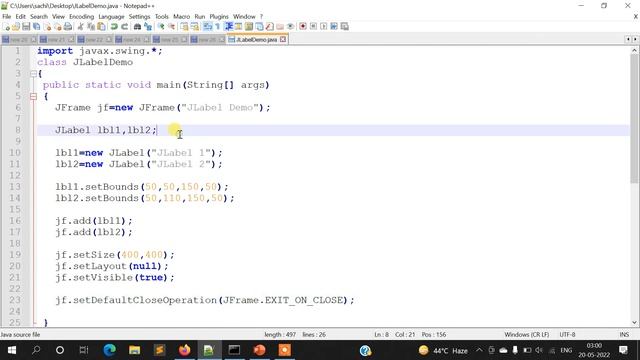Redo the edit using the toolbar Redo icon

tap(124, 27)
